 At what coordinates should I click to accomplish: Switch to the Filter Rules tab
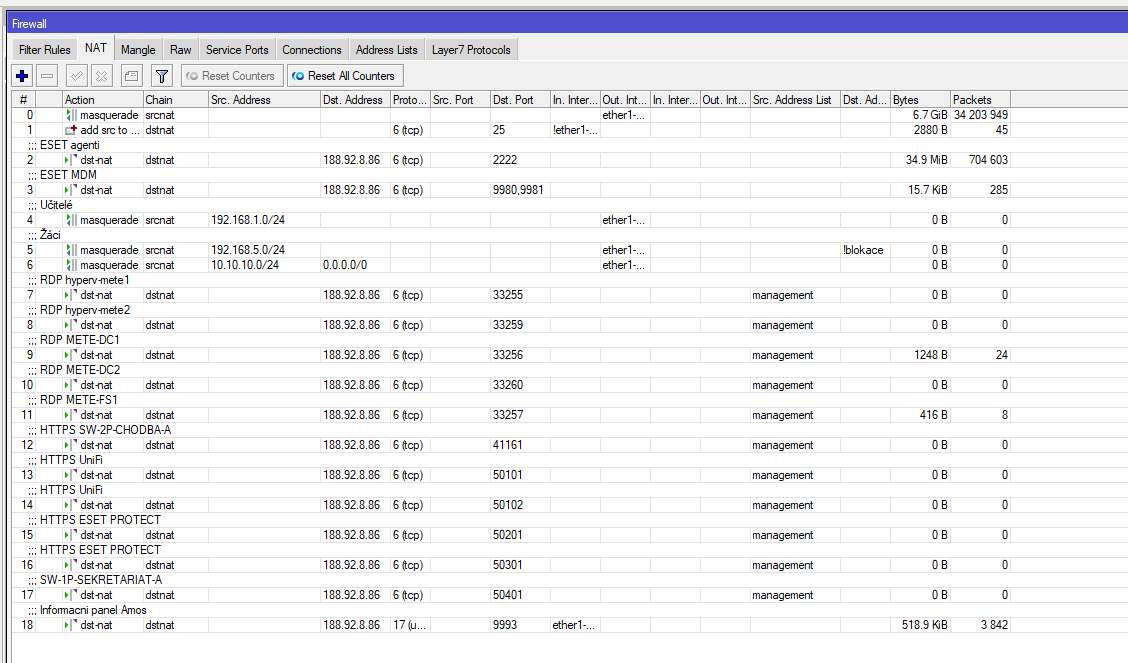coord(45,49)
